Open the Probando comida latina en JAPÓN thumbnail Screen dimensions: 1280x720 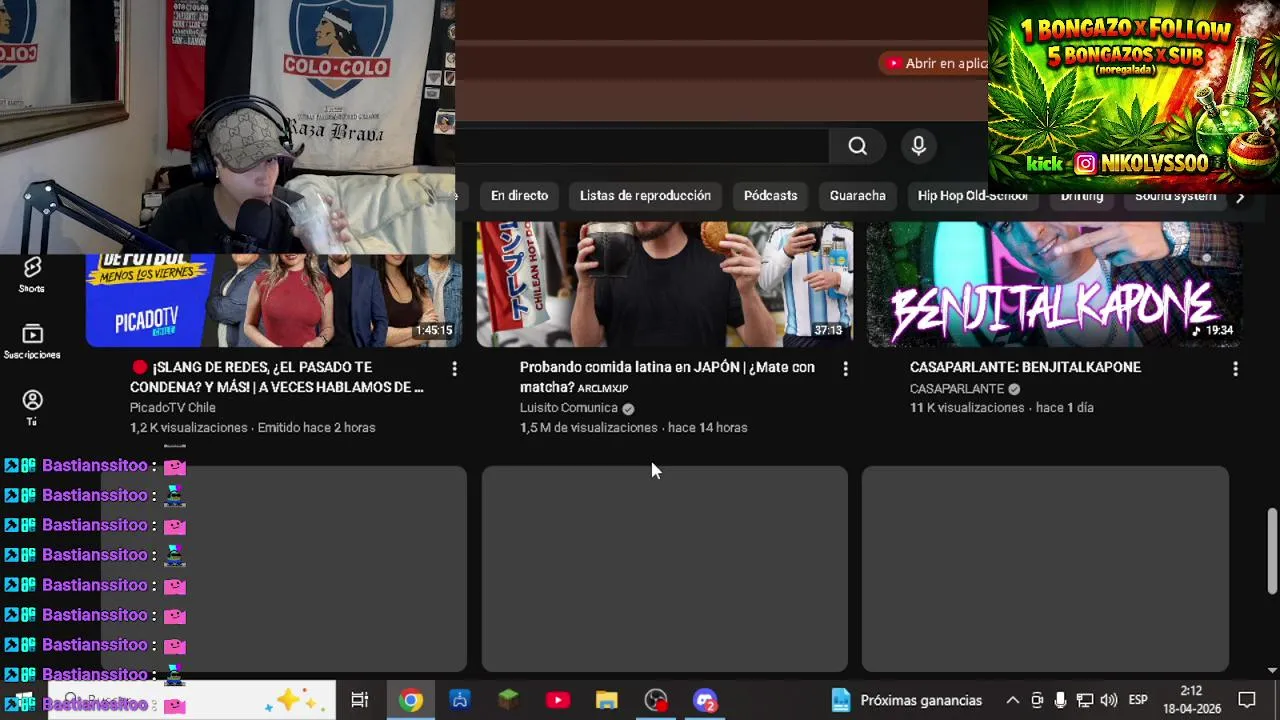coord(664,284)
